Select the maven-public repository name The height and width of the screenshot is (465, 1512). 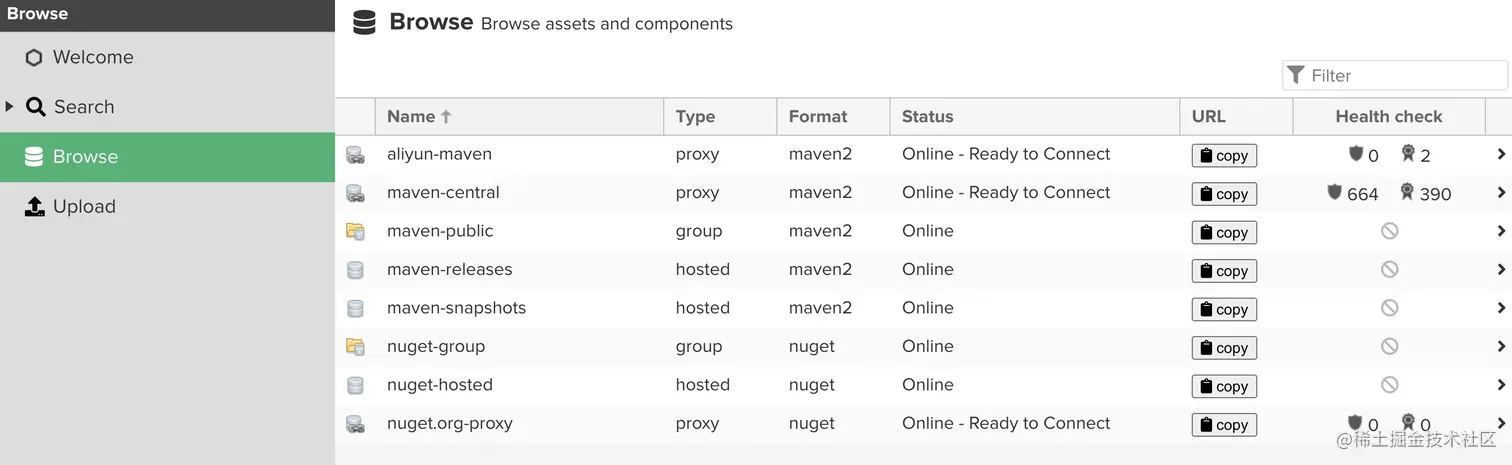pos(440,231)
